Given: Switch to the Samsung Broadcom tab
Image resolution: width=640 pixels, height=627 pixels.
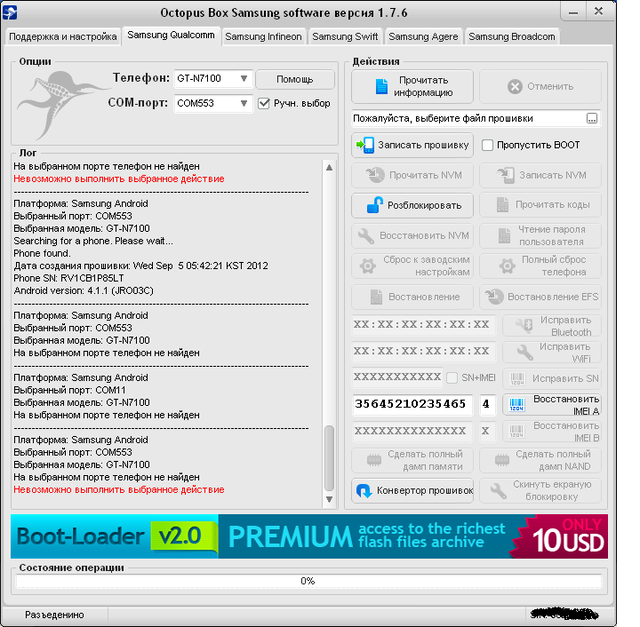Looking at the screenshot, I should [x=512, y=37].
